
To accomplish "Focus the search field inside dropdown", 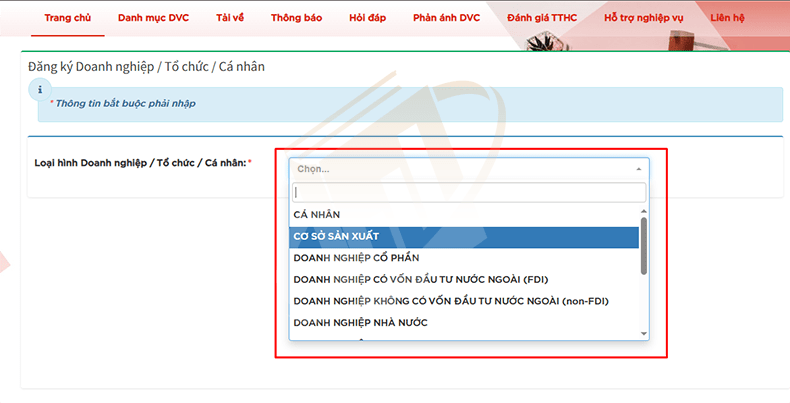I will click(468, 192).
